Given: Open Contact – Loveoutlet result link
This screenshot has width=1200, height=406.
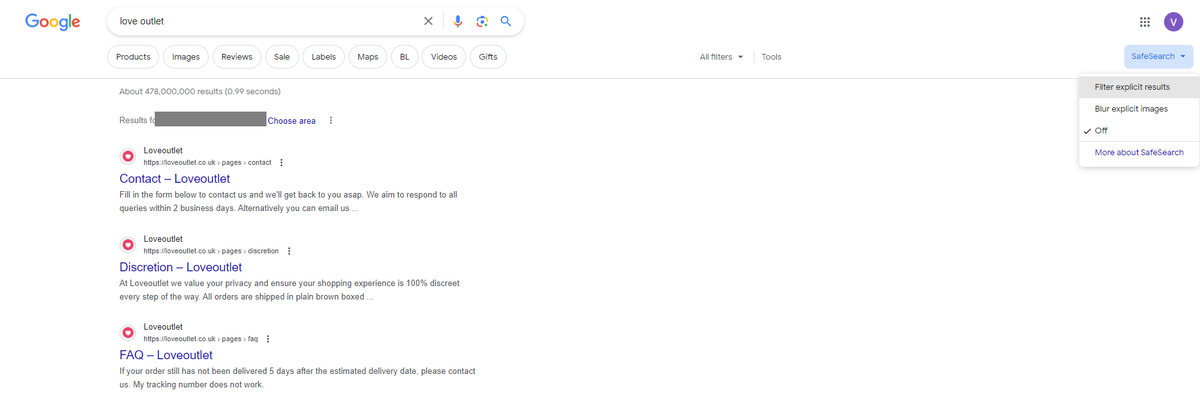Looking at the screenshot, I should (x=174, y=179).
